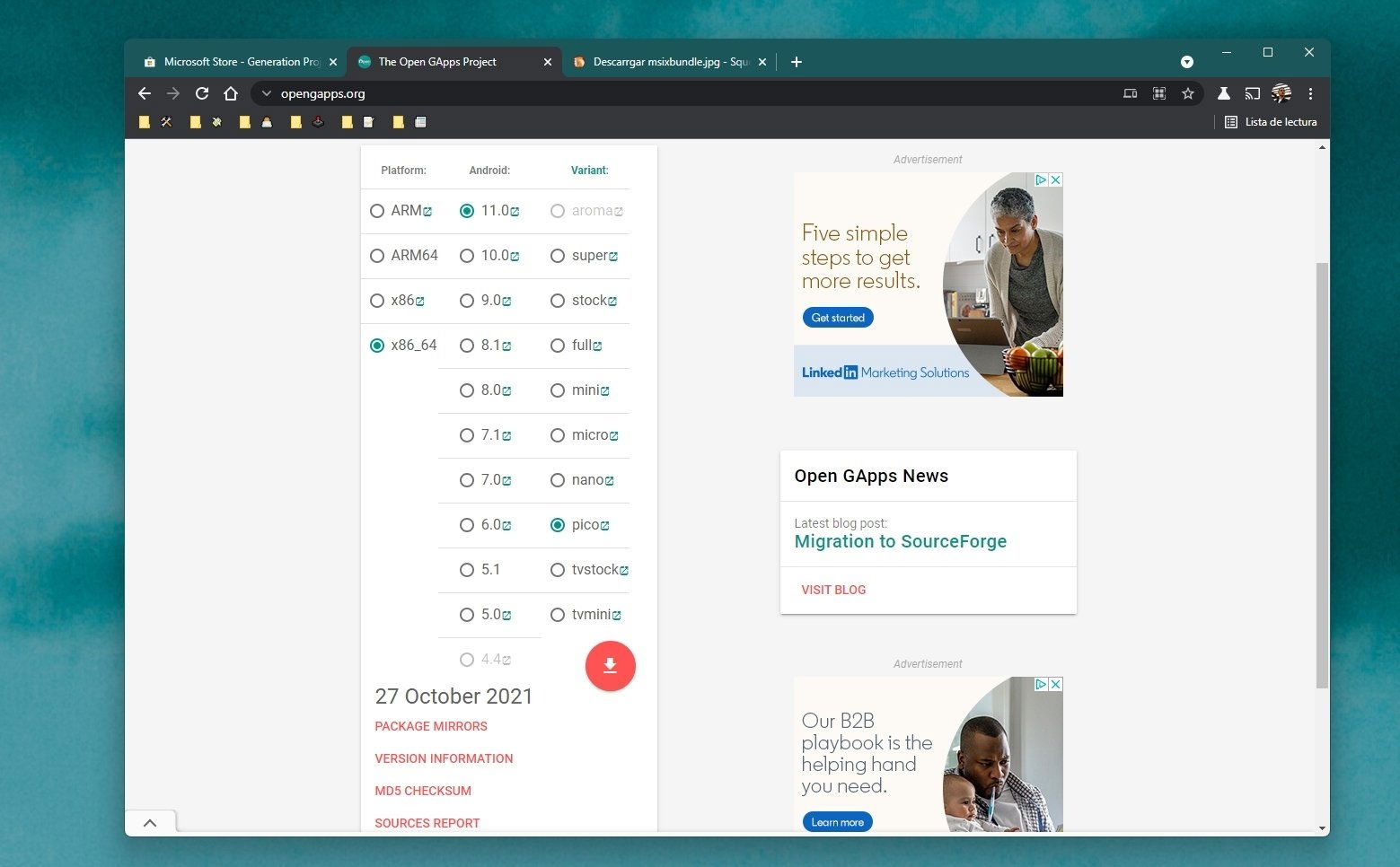This screenshot has width=1400, height=867.
Task: Select Android 8.1 radio button
Action: (467, 346)
